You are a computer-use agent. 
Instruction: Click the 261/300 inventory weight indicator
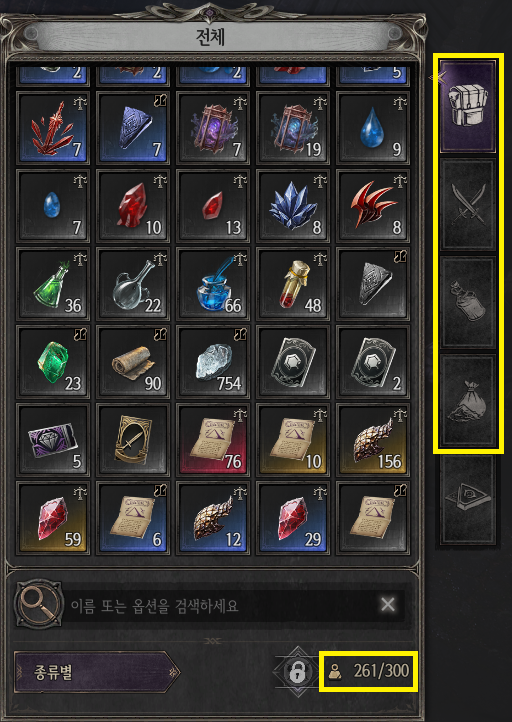coord(368,671)
